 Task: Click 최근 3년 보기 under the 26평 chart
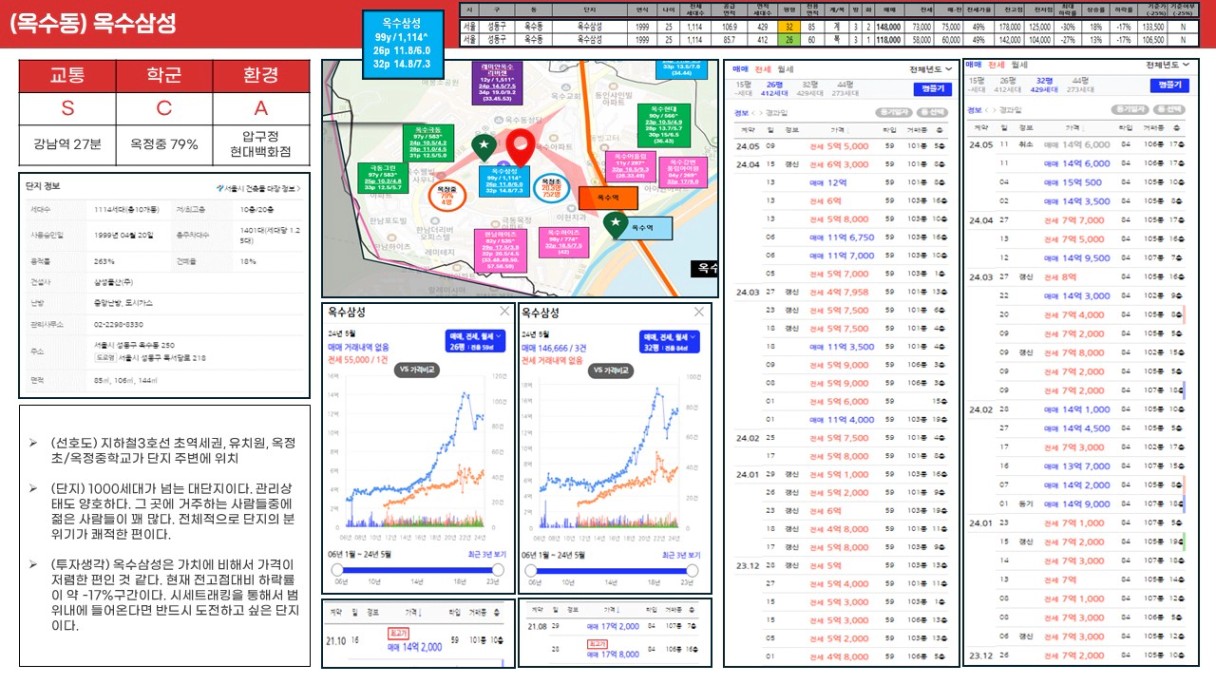coord(485,554)
